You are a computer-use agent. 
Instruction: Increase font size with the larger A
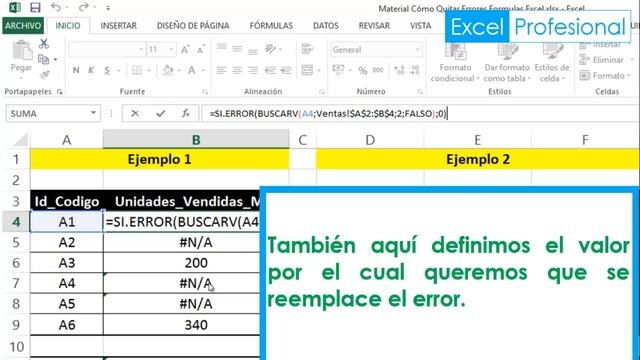pos(185,50)
